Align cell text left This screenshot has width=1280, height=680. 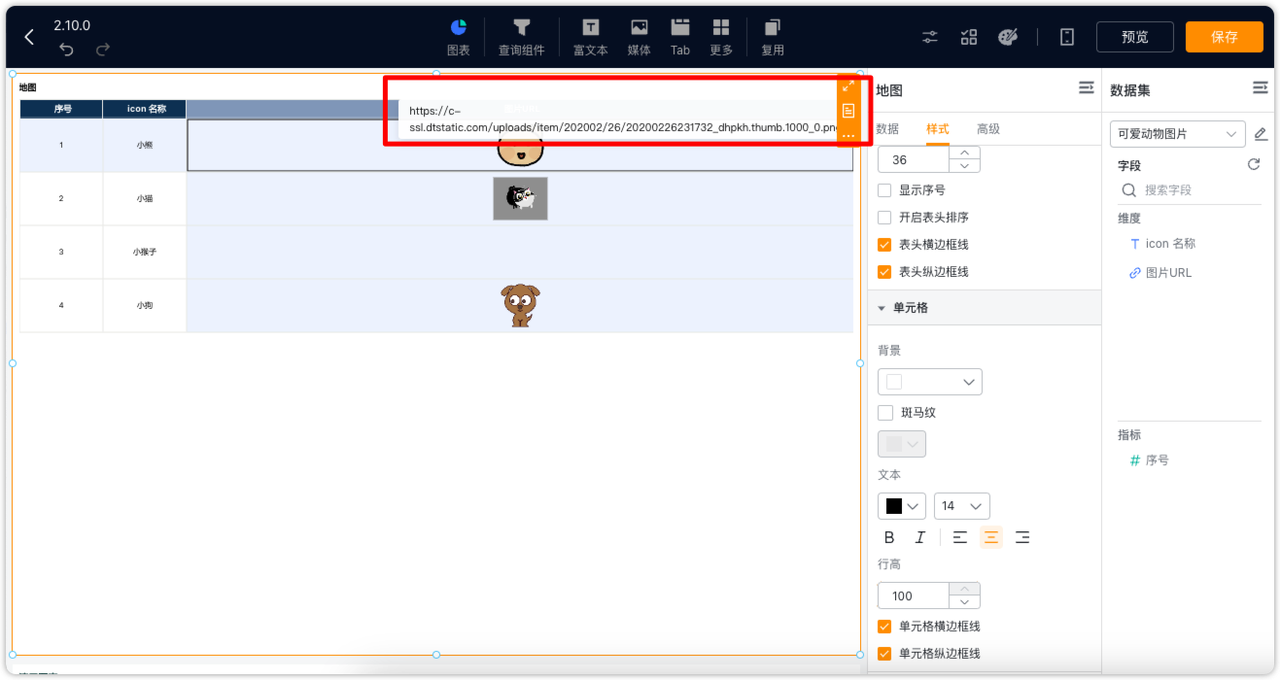[x=960, y=537]
